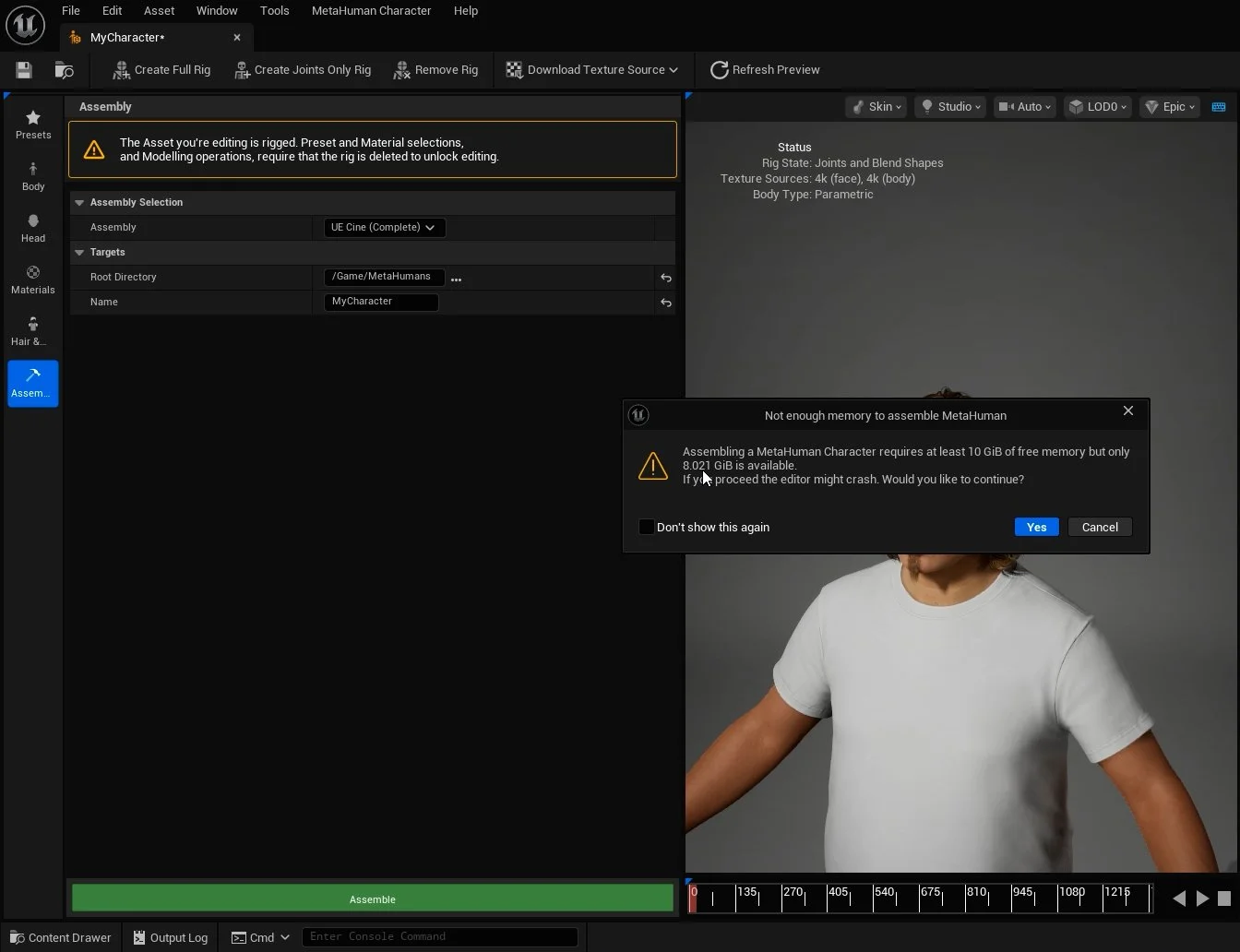Open the Skin viewport dropdown

(876, 107)
